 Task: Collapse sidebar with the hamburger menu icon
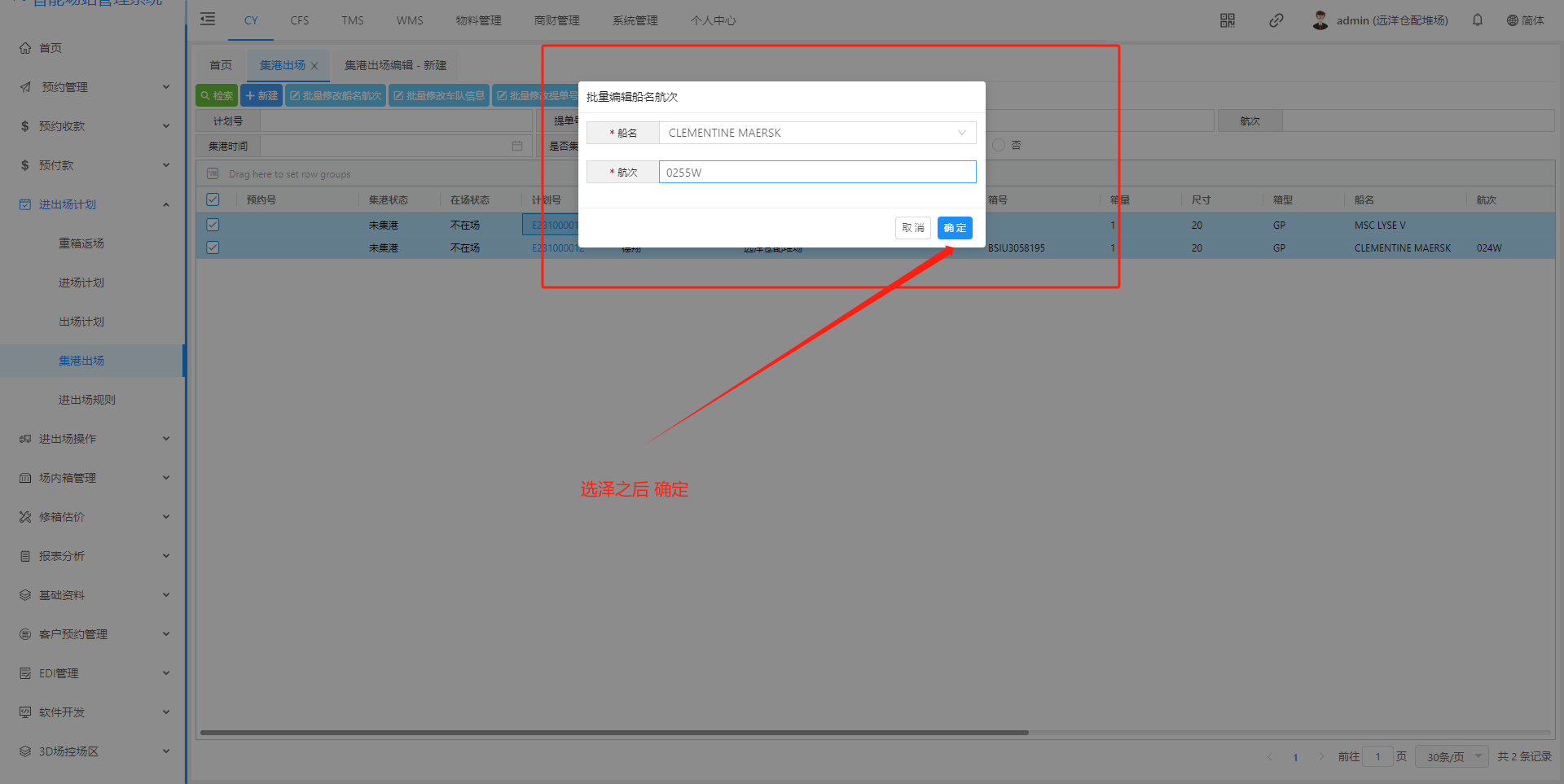(x=208, y=20)
